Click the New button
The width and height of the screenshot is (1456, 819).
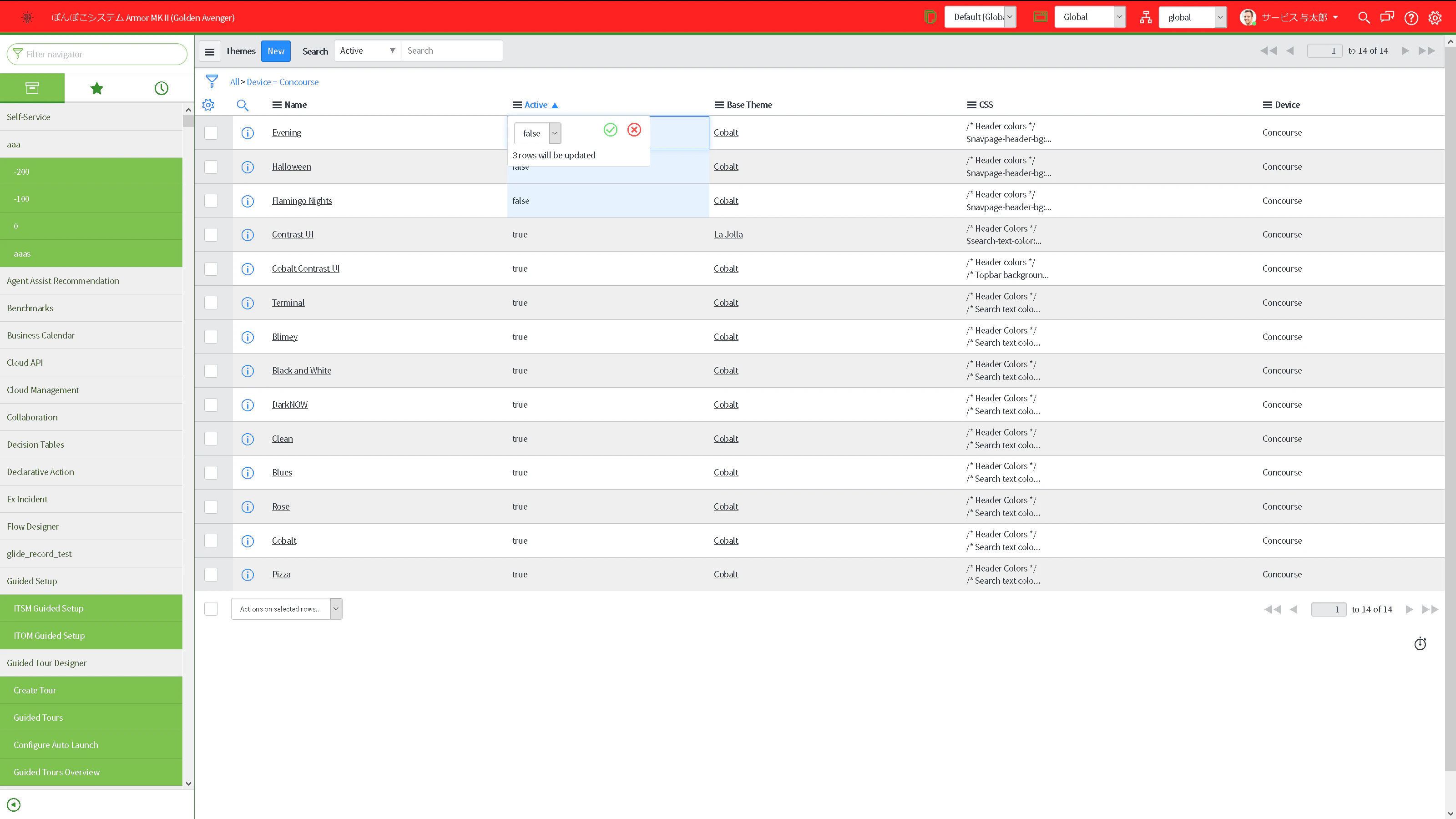pyautogui.click(x=276, y=51)
